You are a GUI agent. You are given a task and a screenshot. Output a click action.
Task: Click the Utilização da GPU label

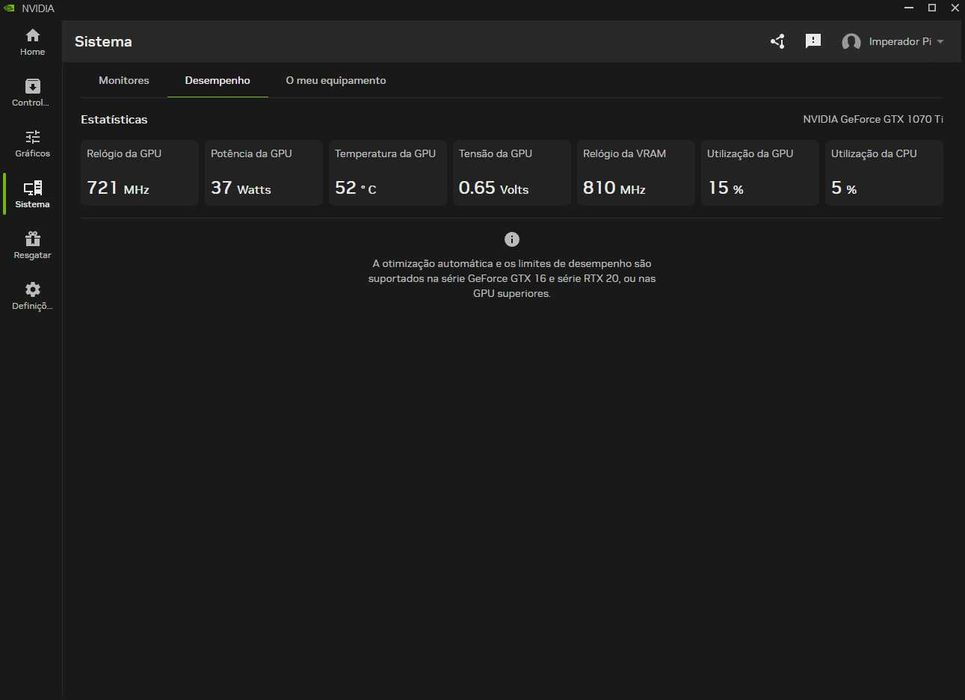click(x=750, y=153)
